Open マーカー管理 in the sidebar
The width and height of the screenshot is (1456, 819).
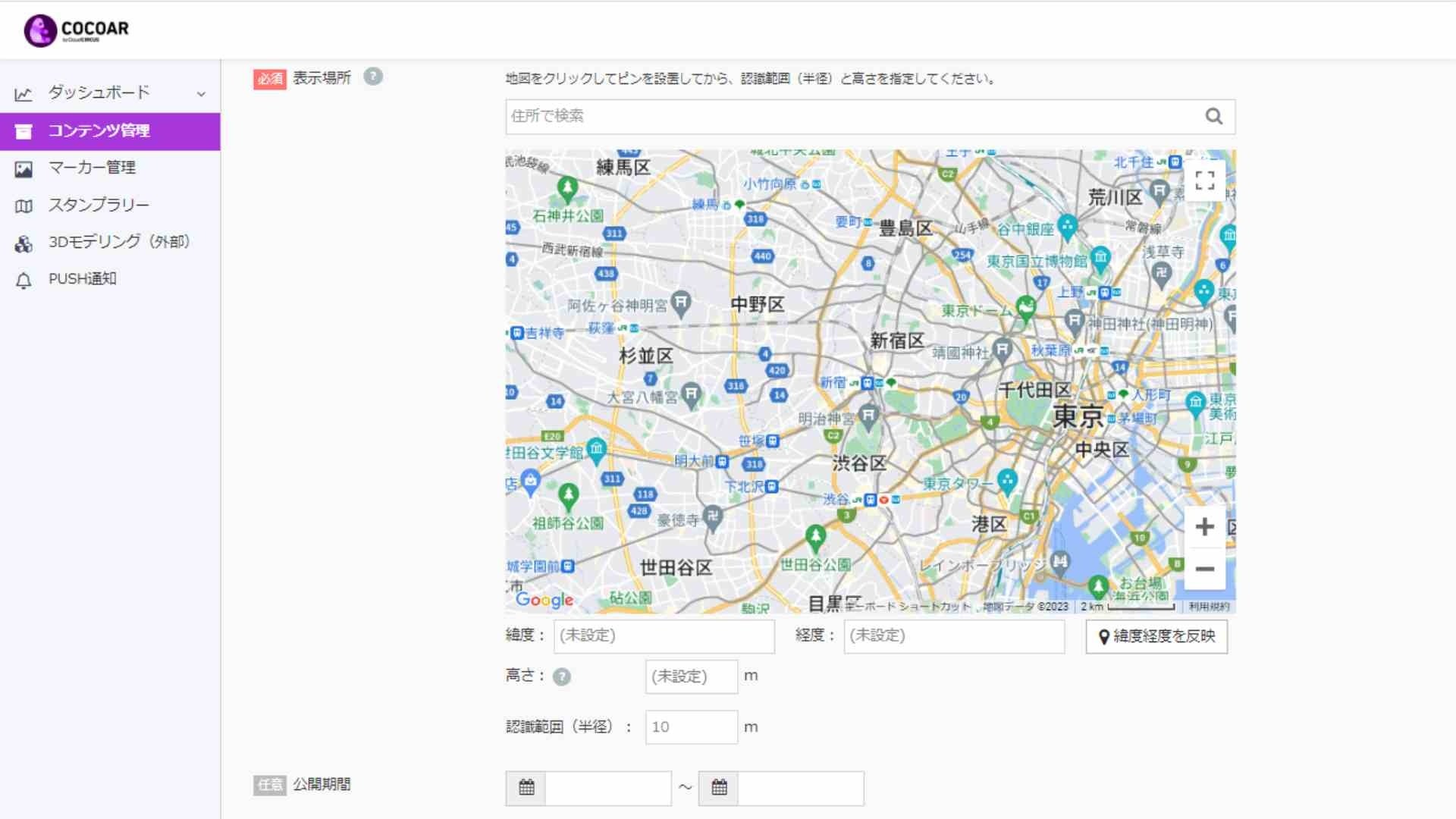click(92, 168)
